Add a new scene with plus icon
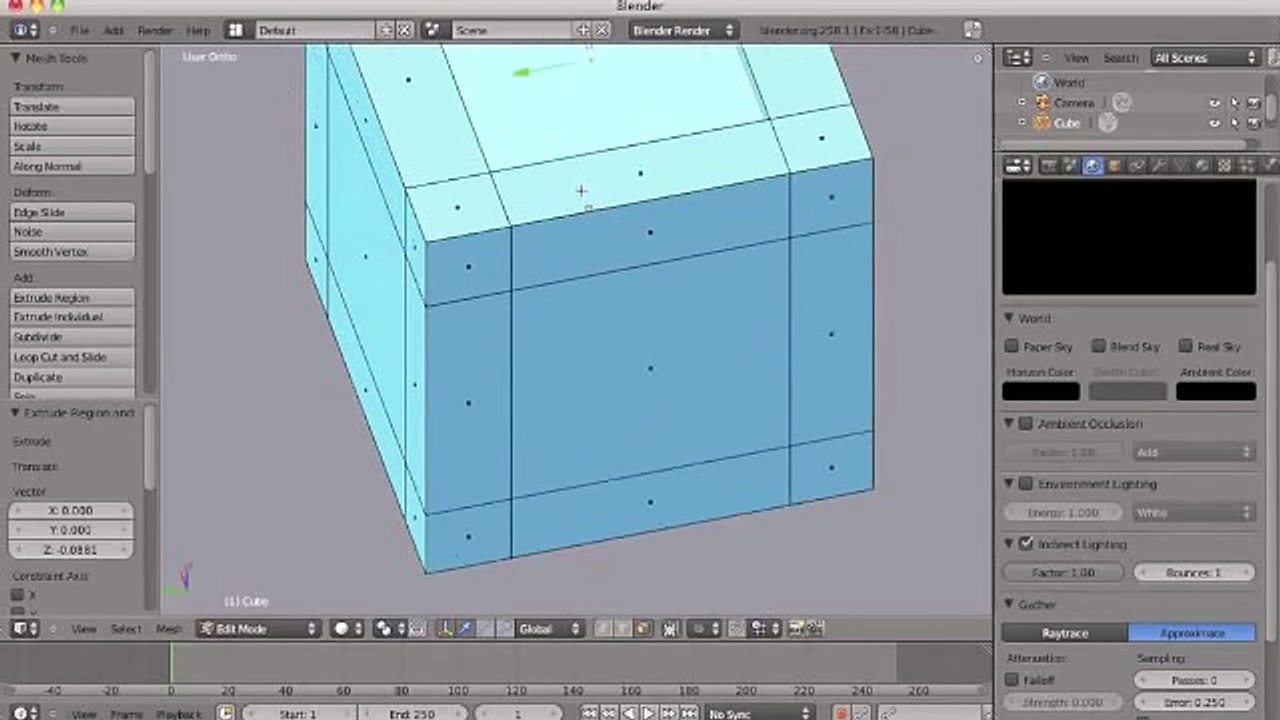 pyautogui.click(x=583, y=31)
